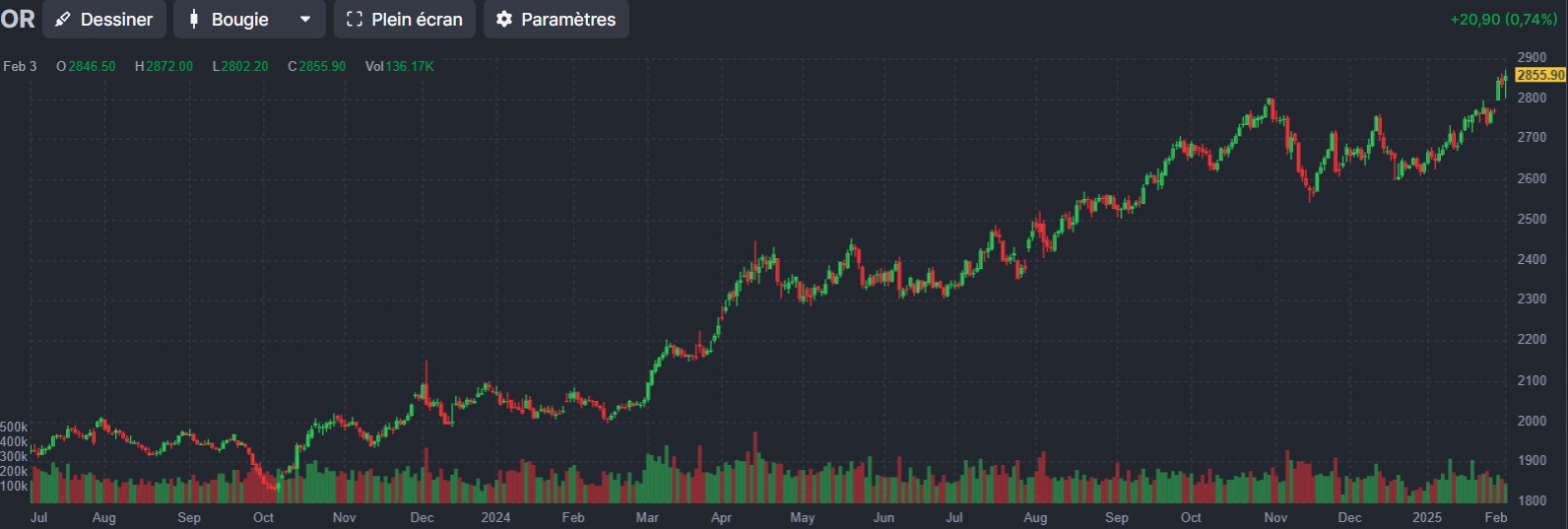
Task: Click the 2025 label on the time axis
Action: [x=1426, y=517]
